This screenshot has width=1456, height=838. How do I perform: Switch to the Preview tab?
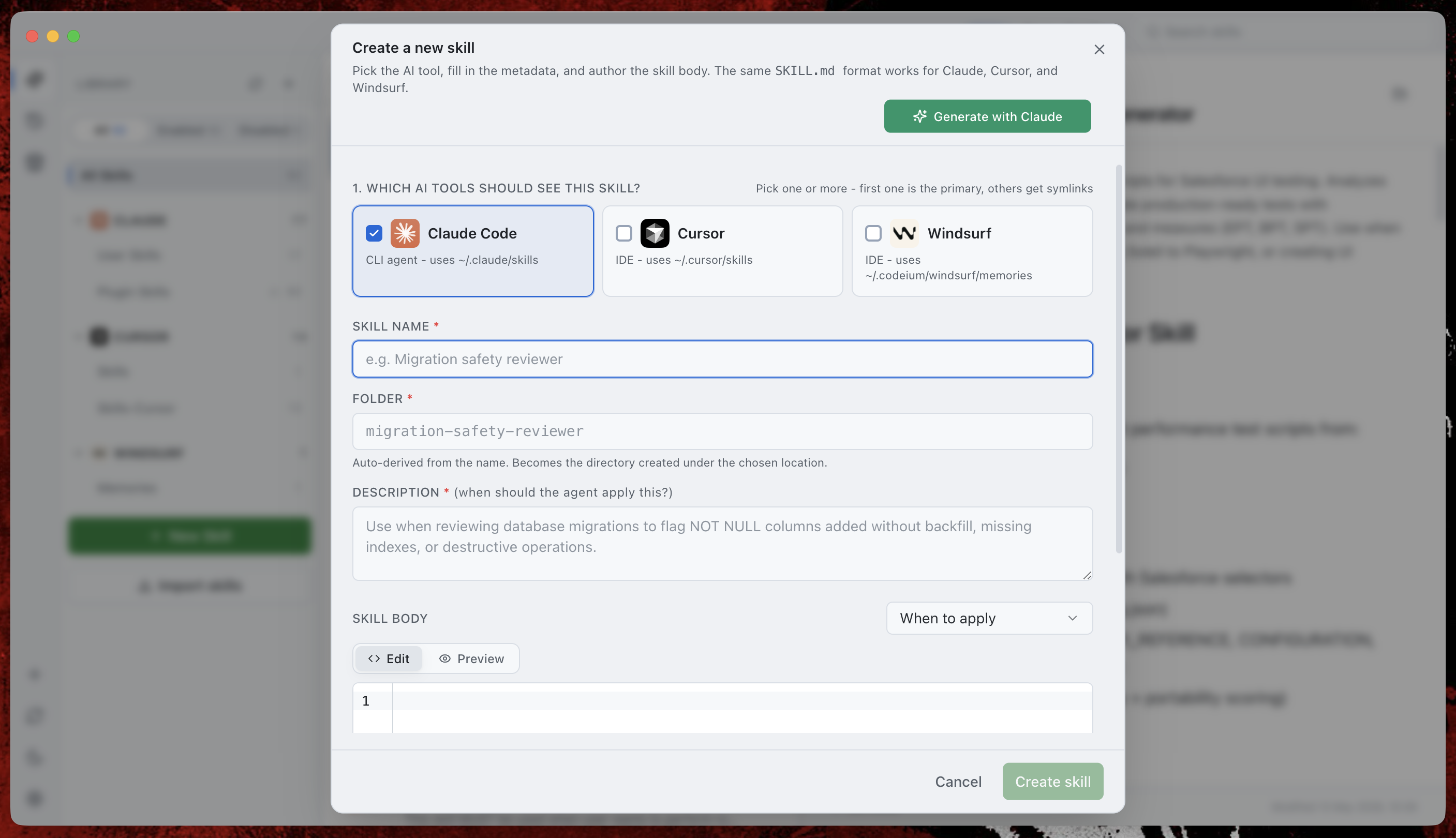pos(471,659)
